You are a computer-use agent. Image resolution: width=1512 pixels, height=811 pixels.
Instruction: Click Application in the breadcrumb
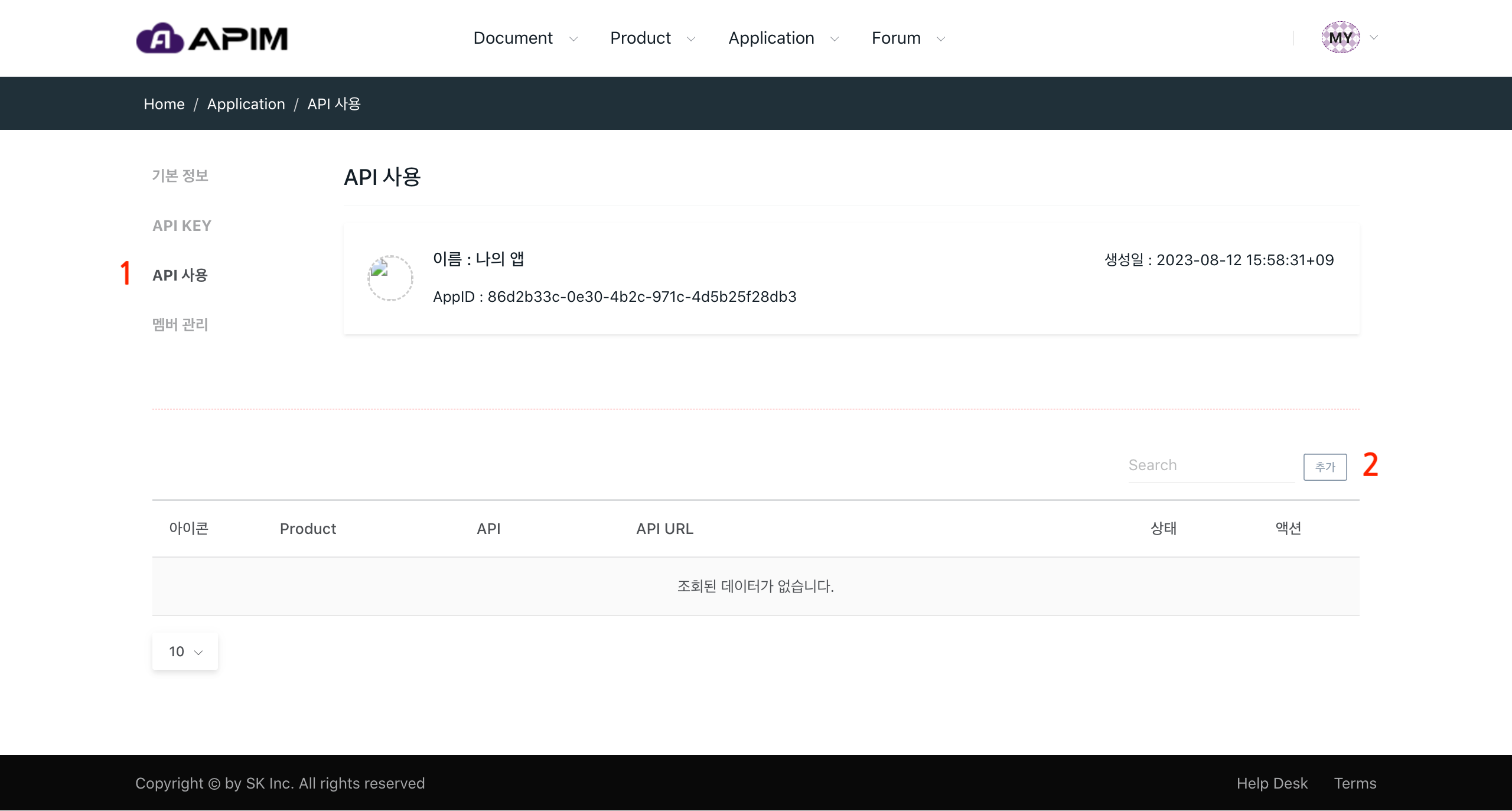[246, 104]
